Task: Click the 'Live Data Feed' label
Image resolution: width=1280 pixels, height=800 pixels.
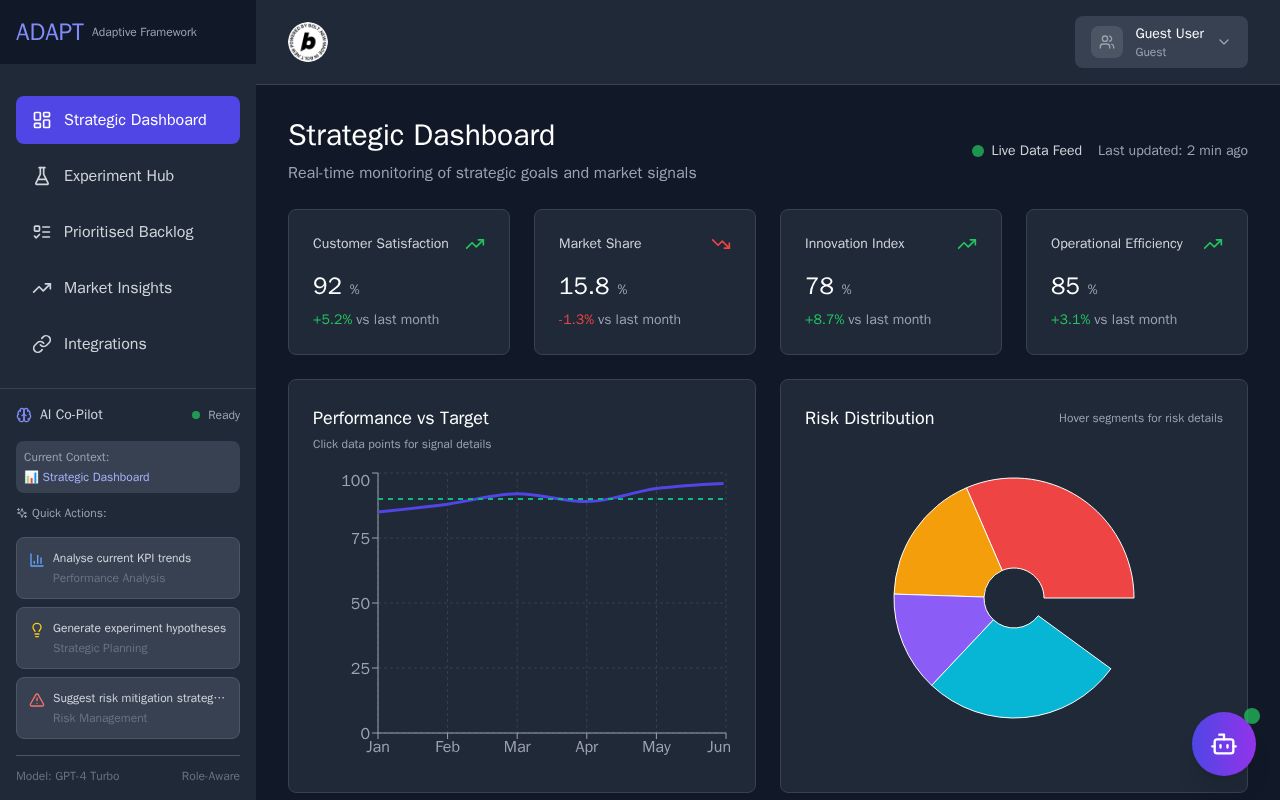Action: click(x=1036, y=151)
